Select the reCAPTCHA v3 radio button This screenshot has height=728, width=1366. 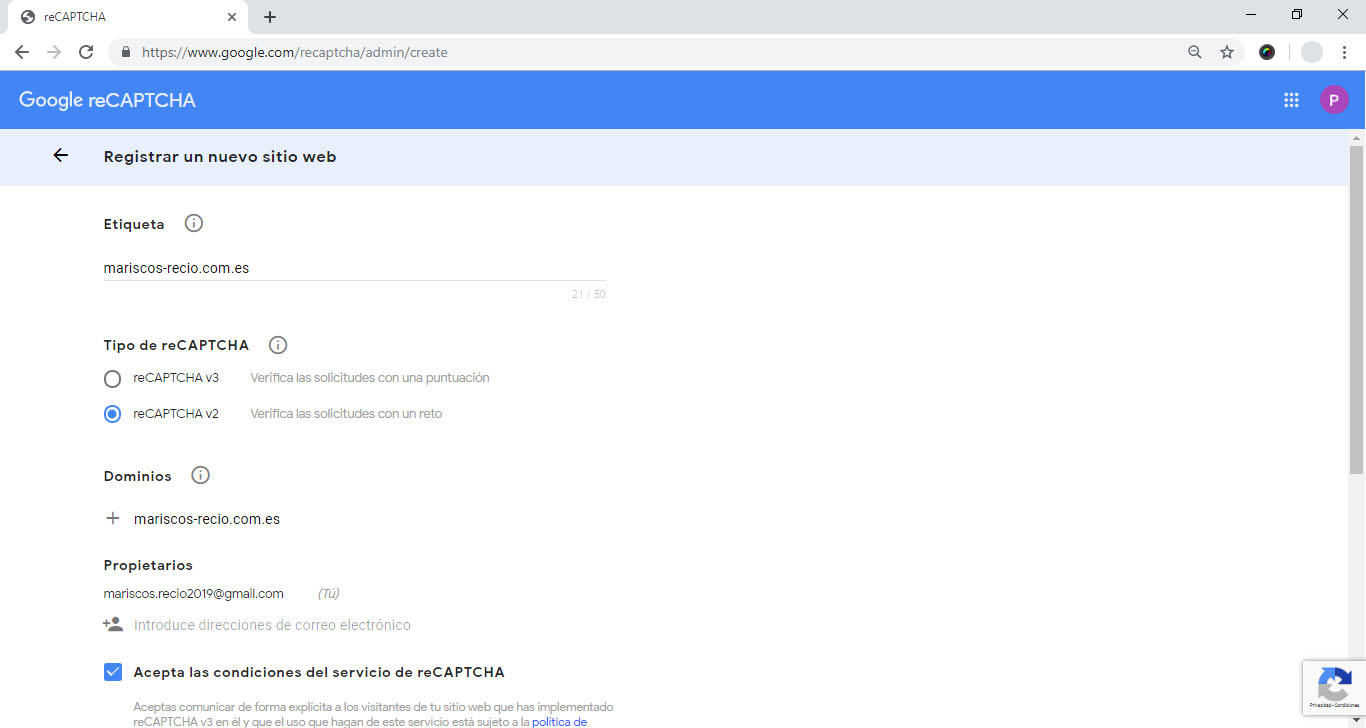pos(113,379)
